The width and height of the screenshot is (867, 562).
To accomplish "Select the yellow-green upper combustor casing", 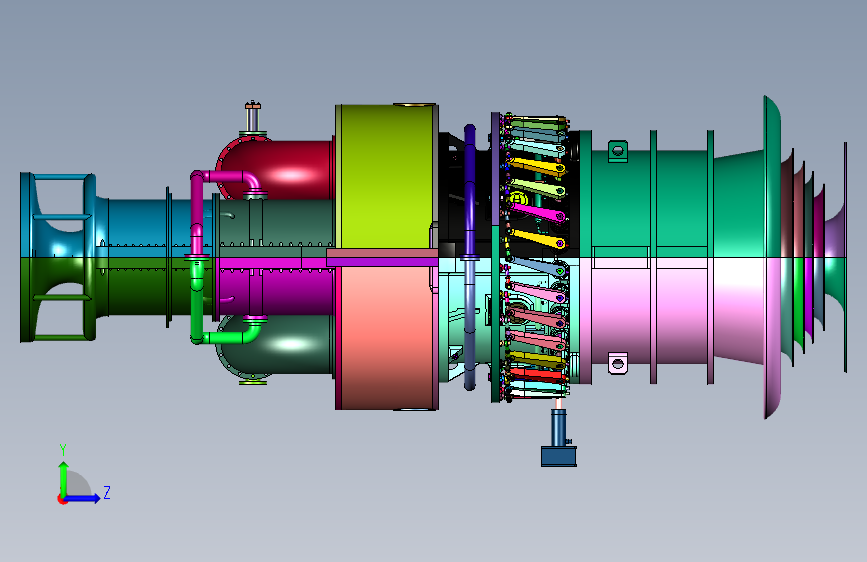I will click(387, 176).
